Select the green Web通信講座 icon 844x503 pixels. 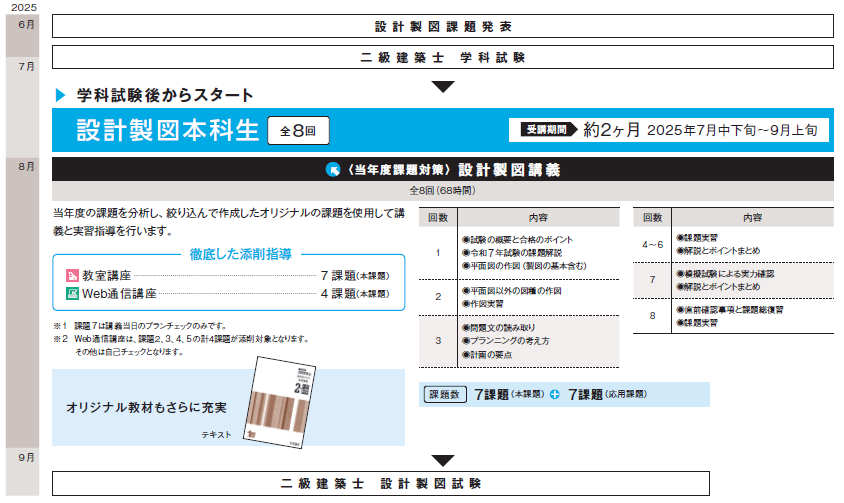[x=72, y=294]
